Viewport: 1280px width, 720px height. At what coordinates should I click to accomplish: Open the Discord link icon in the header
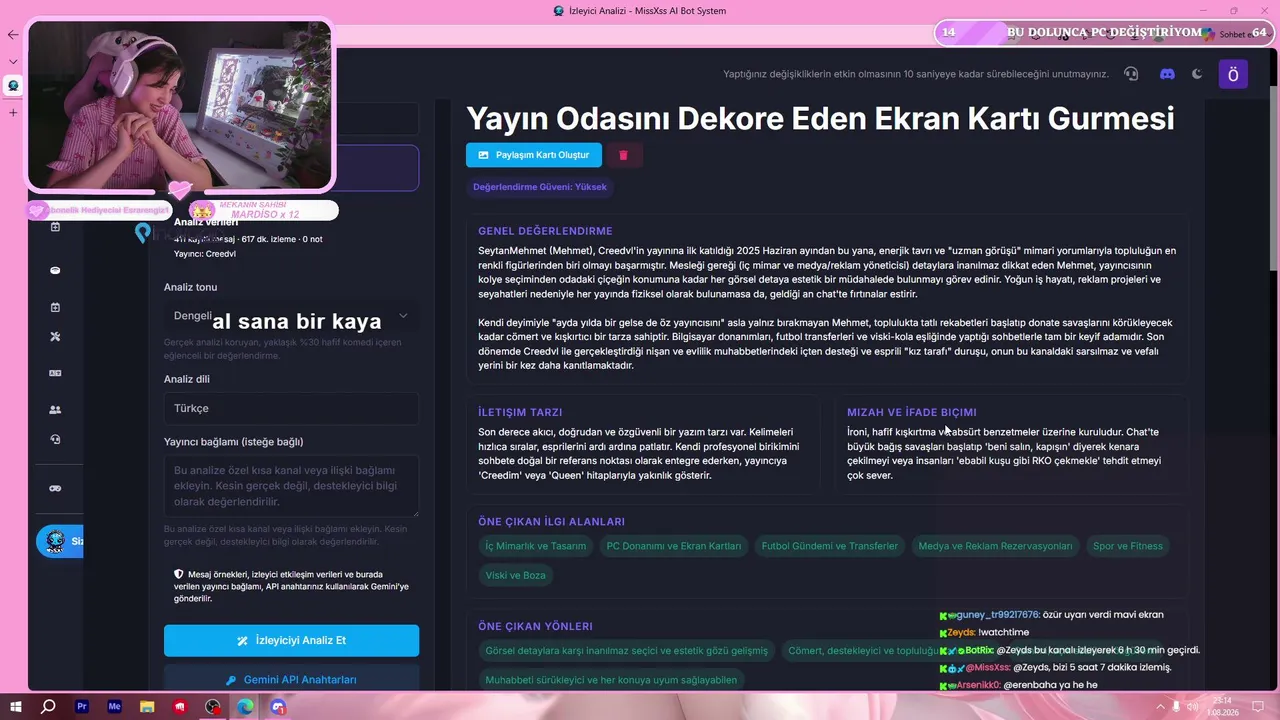1166,74
